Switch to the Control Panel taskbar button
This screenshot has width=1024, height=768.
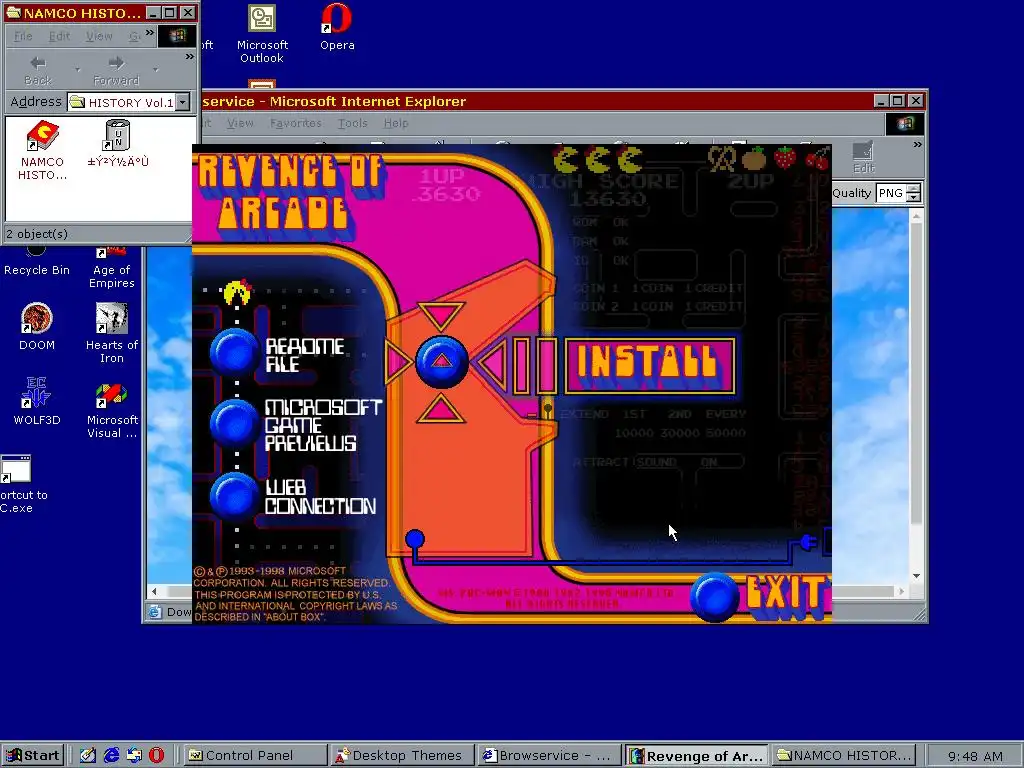(x=255, y=756)
